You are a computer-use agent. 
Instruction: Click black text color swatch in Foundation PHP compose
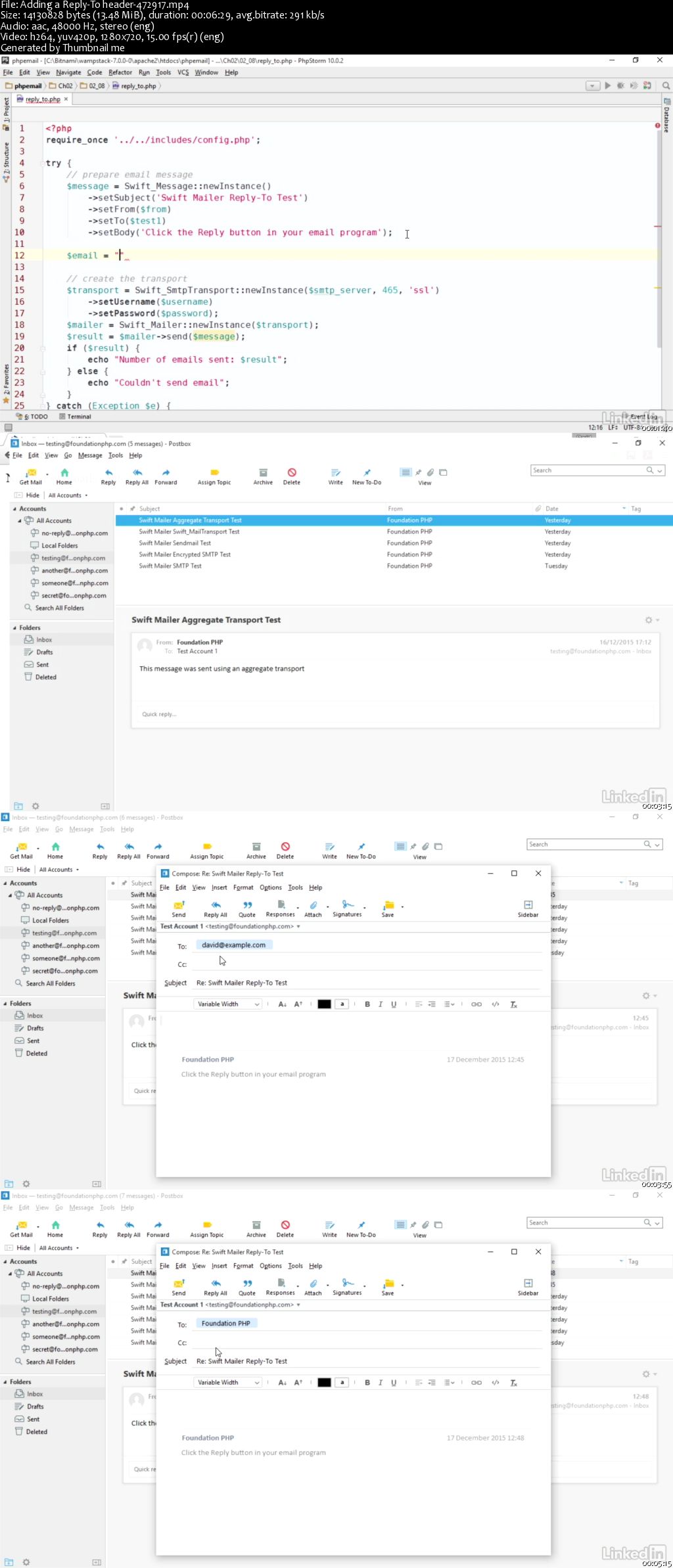324,1382
